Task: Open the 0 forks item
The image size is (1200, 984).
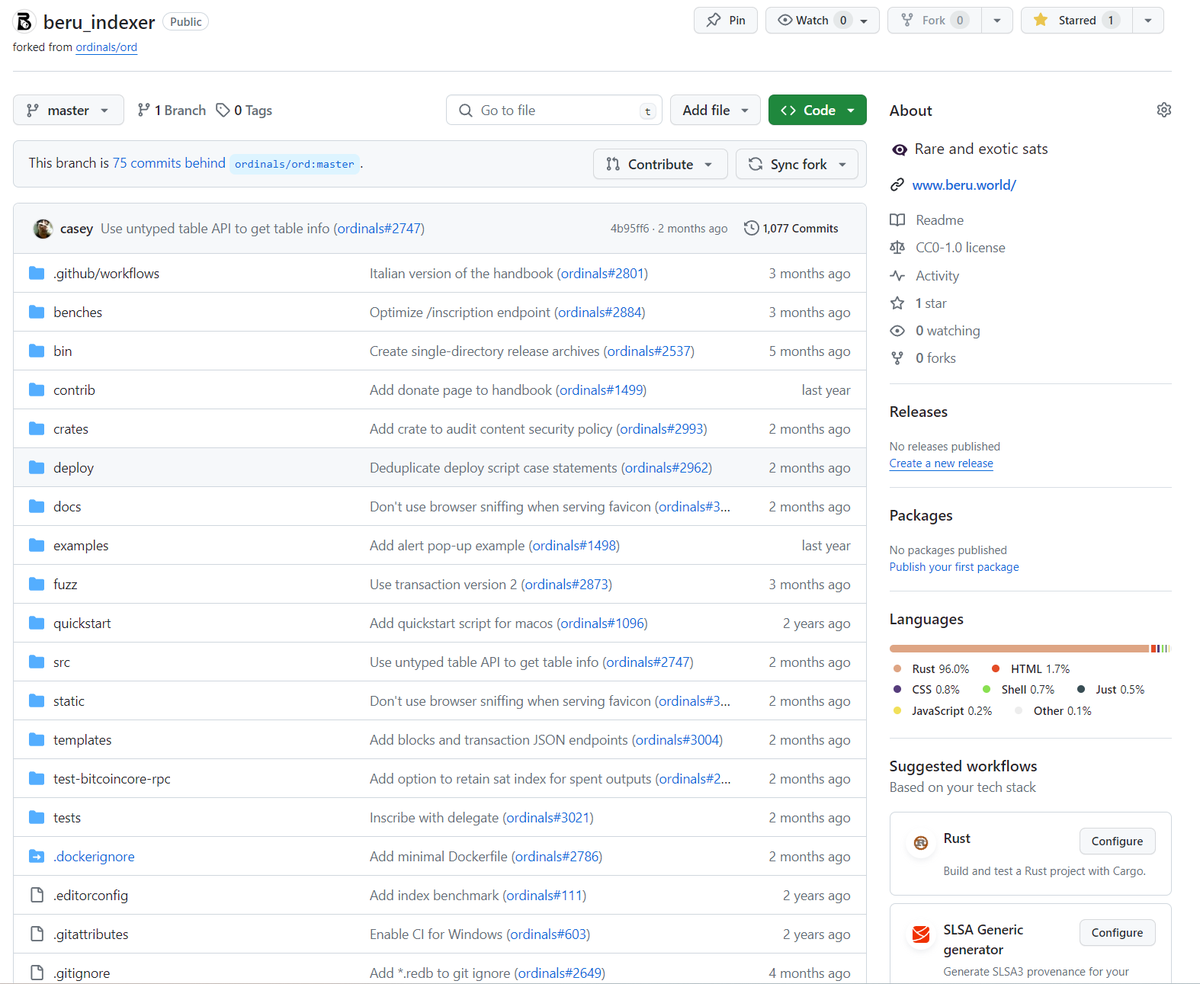Action: [x=923, y=358]
